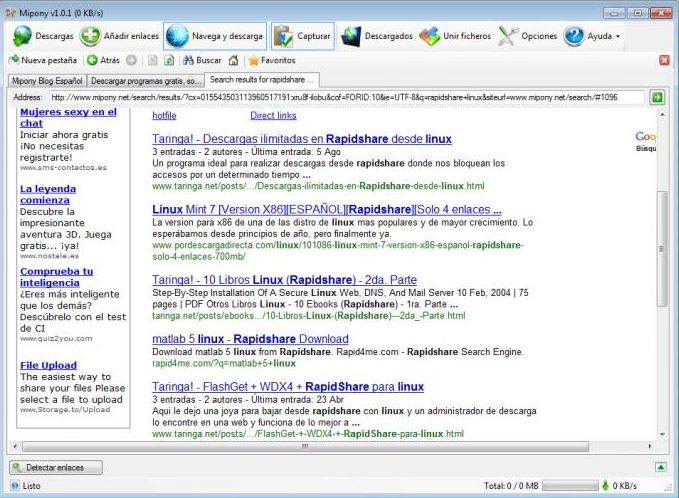This screenshot has width=679, height=498.
Task: Click the rapid4me.com green URL text
Action: pyautogui.click(x=224, y=363)
